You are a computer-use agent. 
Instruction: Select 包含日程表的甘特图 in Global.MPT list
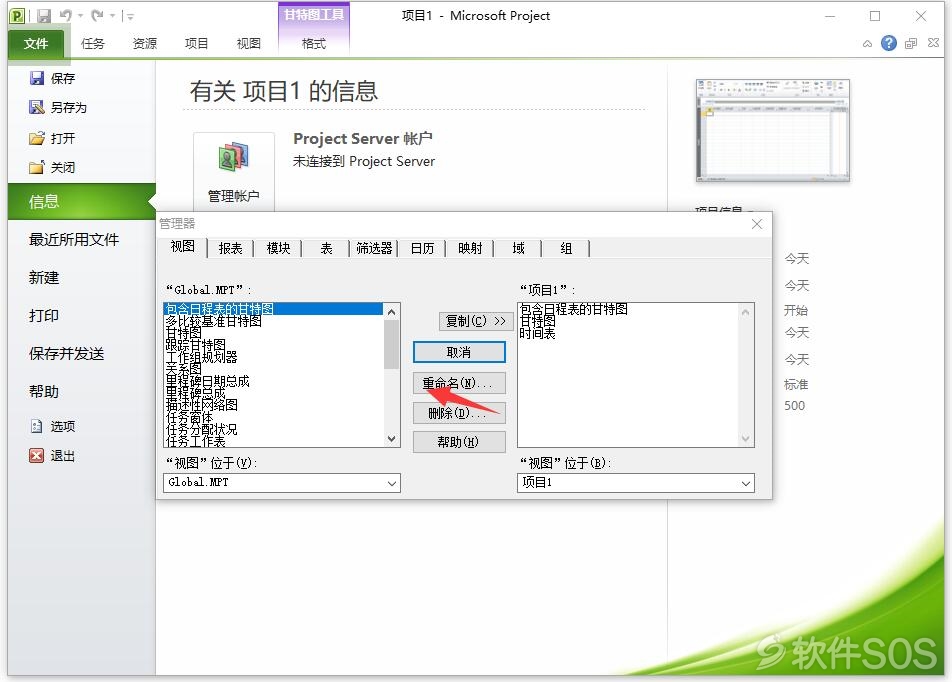[x=273, y=309]
